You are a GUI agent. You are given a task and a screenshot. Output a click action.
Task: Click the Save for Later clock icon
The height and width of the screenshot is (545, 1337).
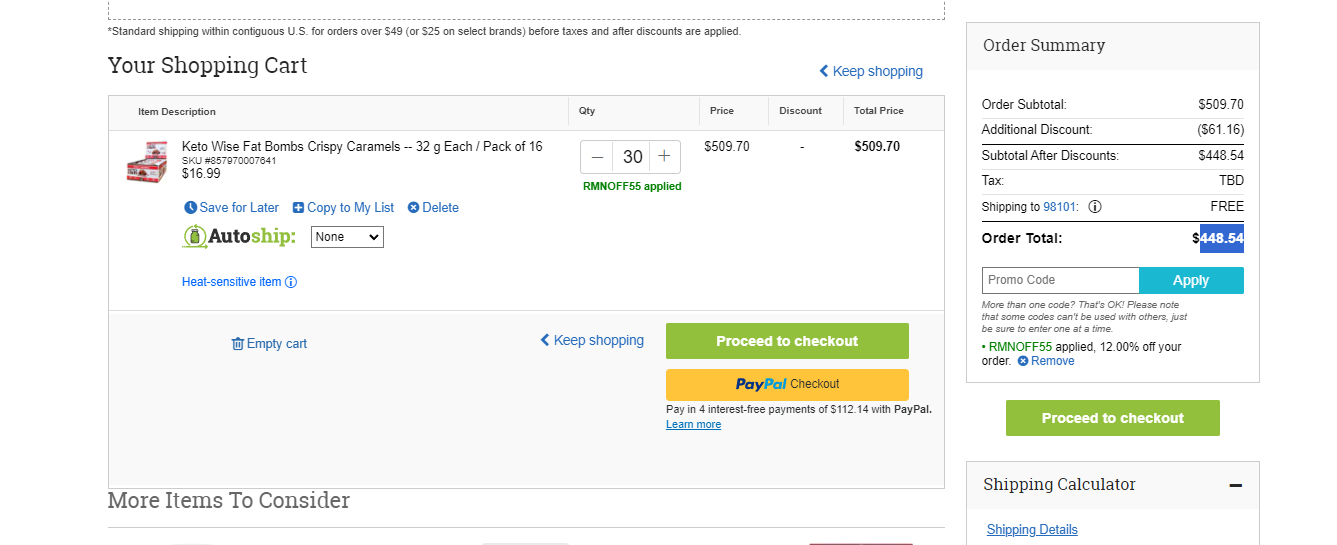point(190,208)
